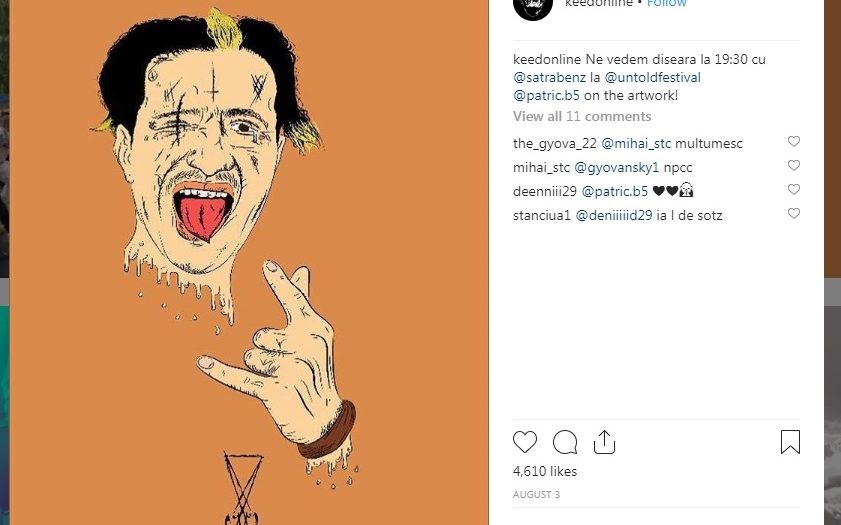
Task: Open stanciua1's username in comments
Action: click(541, 215)
